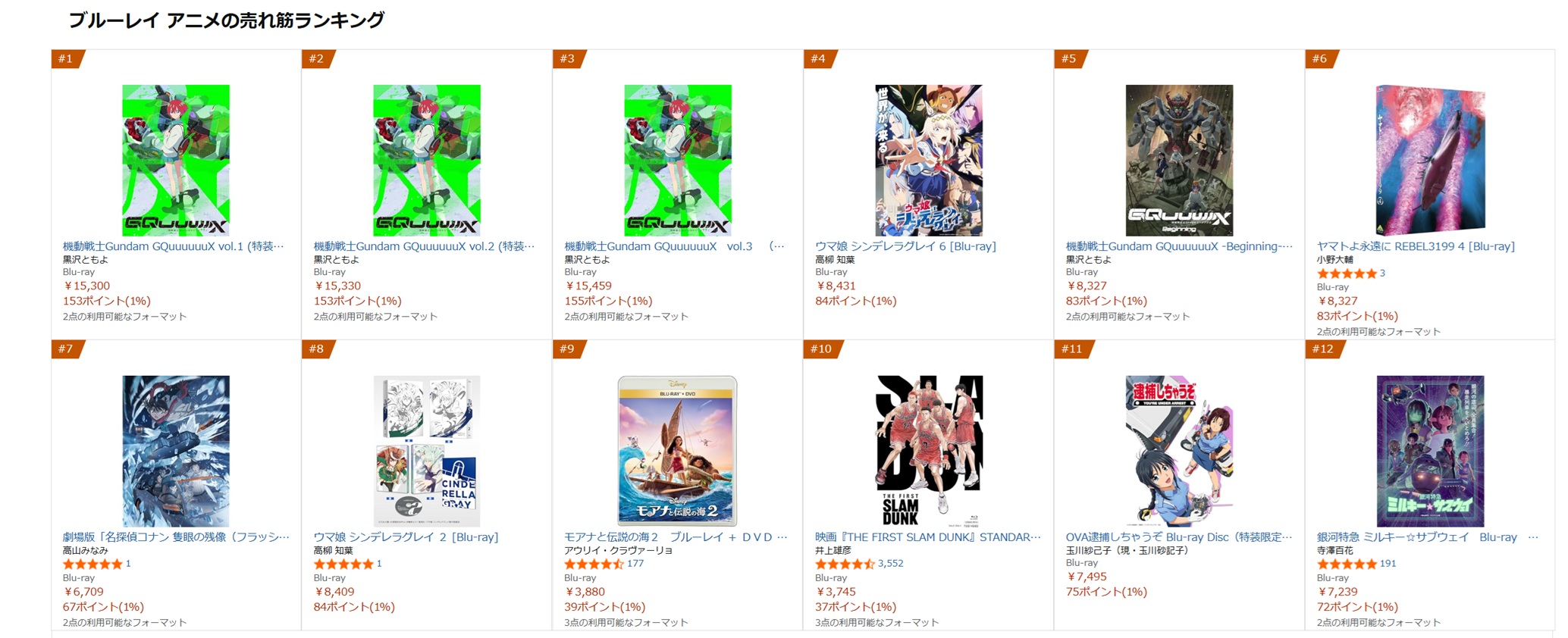
Task: Open the 3,552 reviews count for SLAM DUNK
Action: 890,564
